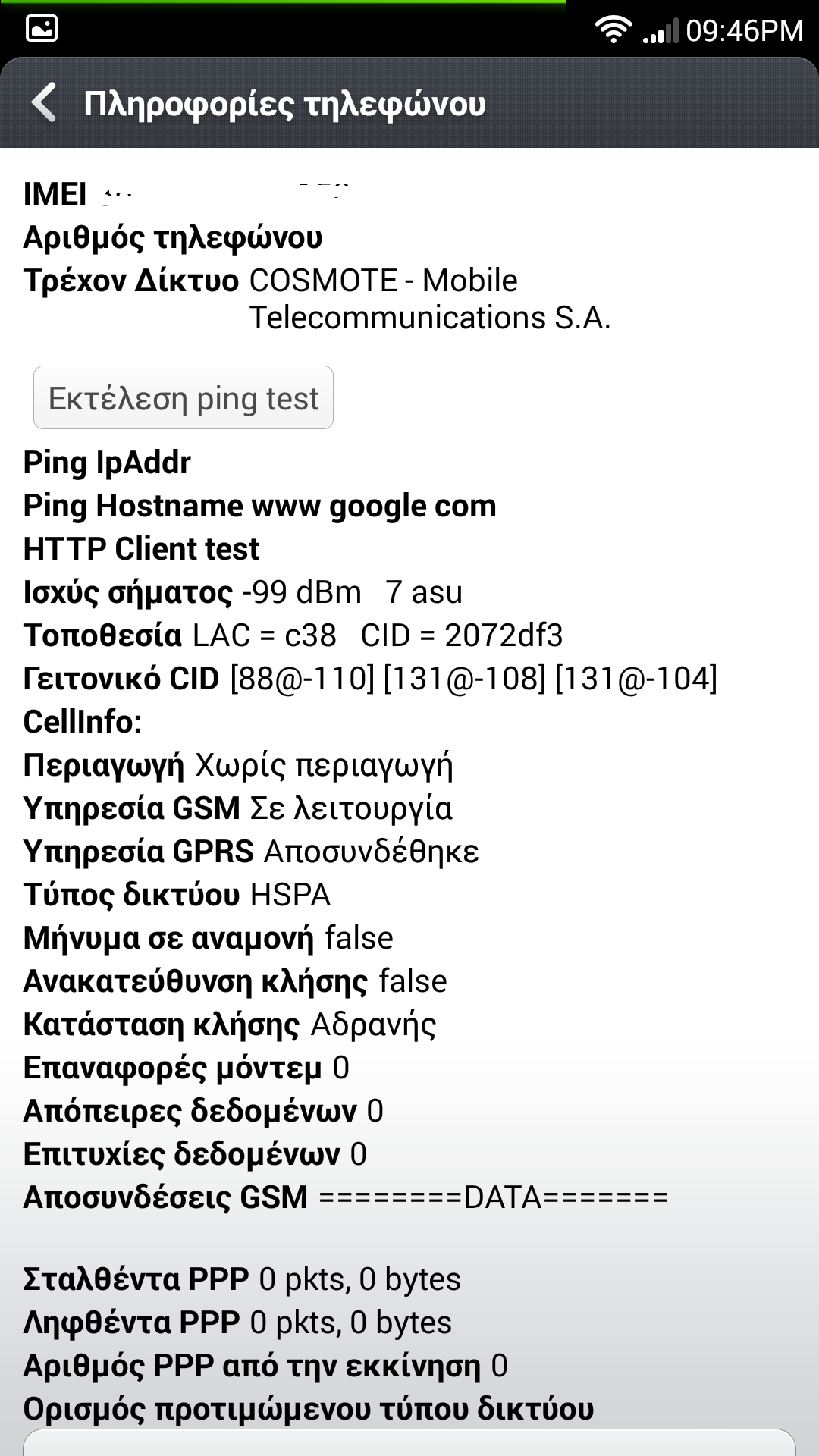Screen dimensions: 819x1456
Task: Tap the Ping Hostname www google com line
Action: (259, 506)
